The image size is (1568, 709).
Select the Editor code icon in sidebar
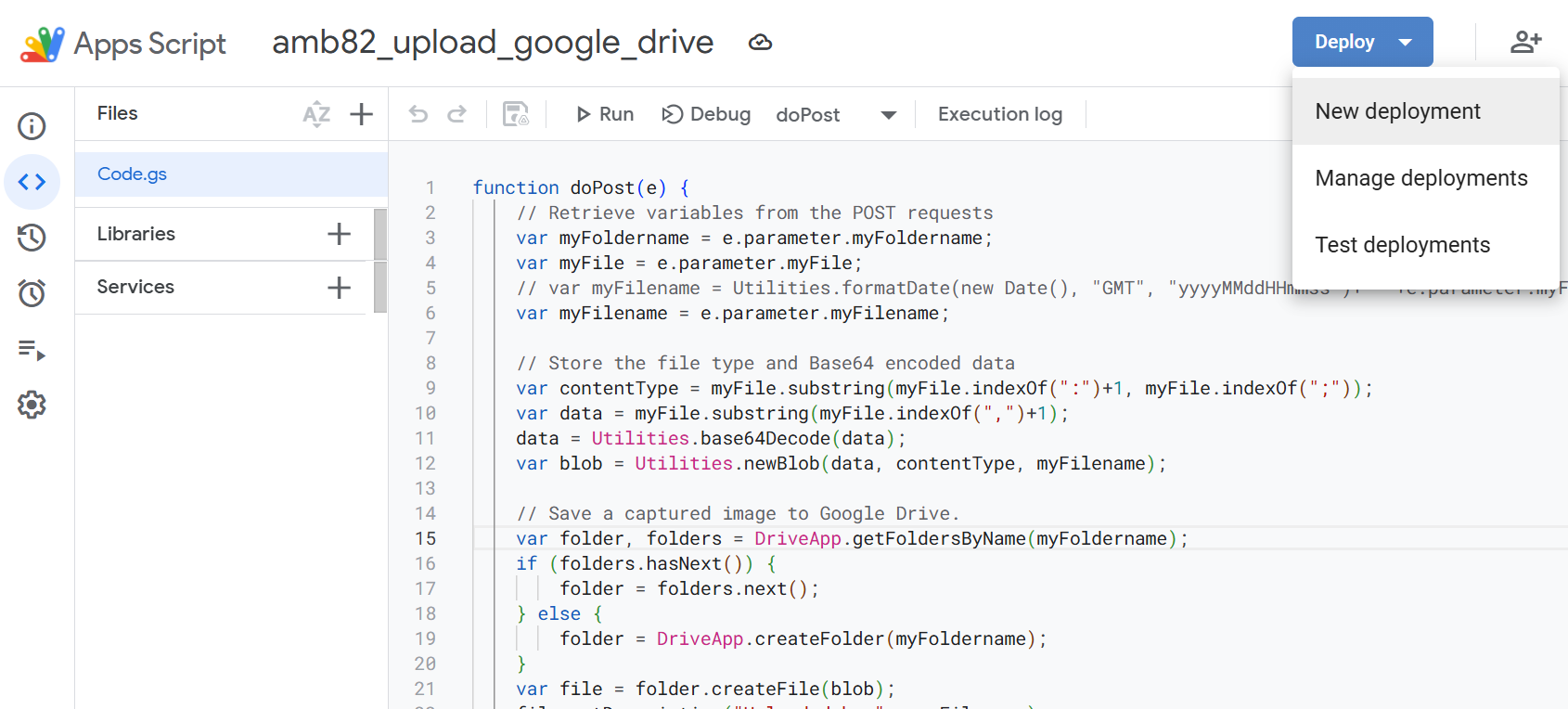(32, 182)
